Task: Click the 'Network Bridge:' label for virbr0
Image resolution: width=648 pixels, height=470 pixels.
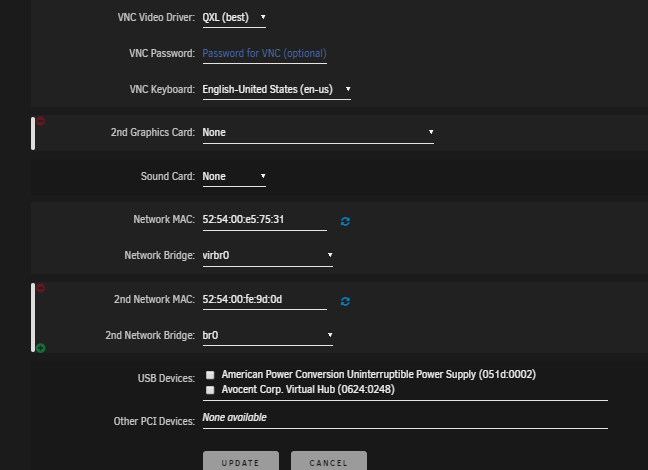Action: coord(160,255)
